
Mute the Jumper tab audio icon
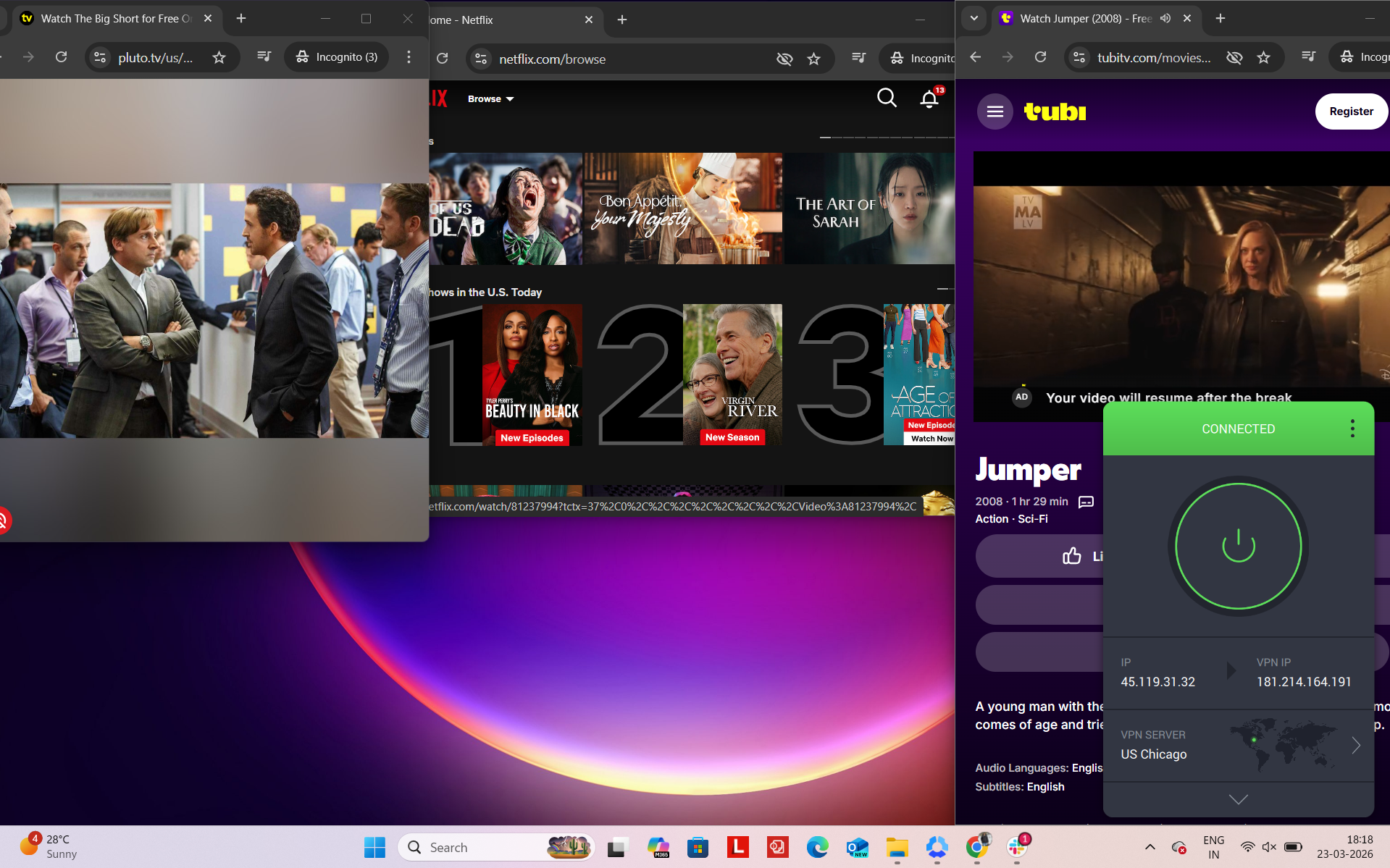point(1165,19)
